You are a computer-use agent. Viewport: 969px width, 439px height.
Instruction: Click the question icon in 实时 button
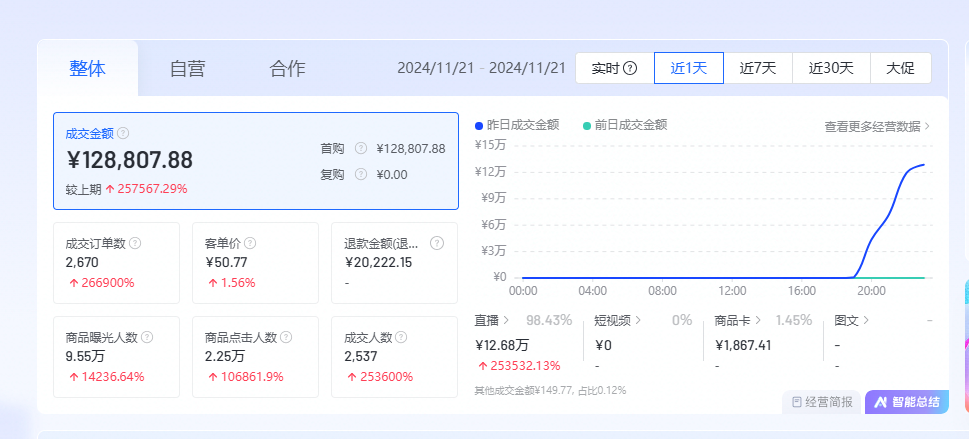[630, 68]
